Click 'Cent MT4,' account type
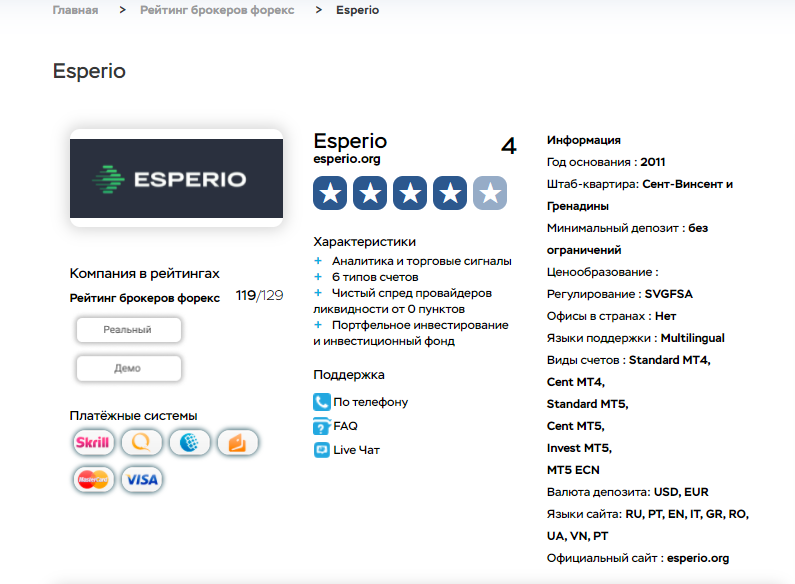The image size is (795, 584). tap(575, 382)
